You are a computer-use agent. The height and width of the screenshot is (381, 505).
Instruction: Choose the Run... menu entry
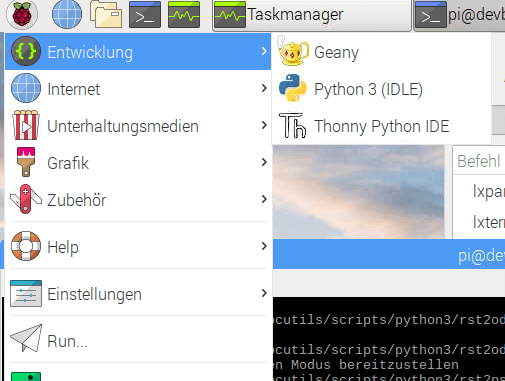point(138,341)
